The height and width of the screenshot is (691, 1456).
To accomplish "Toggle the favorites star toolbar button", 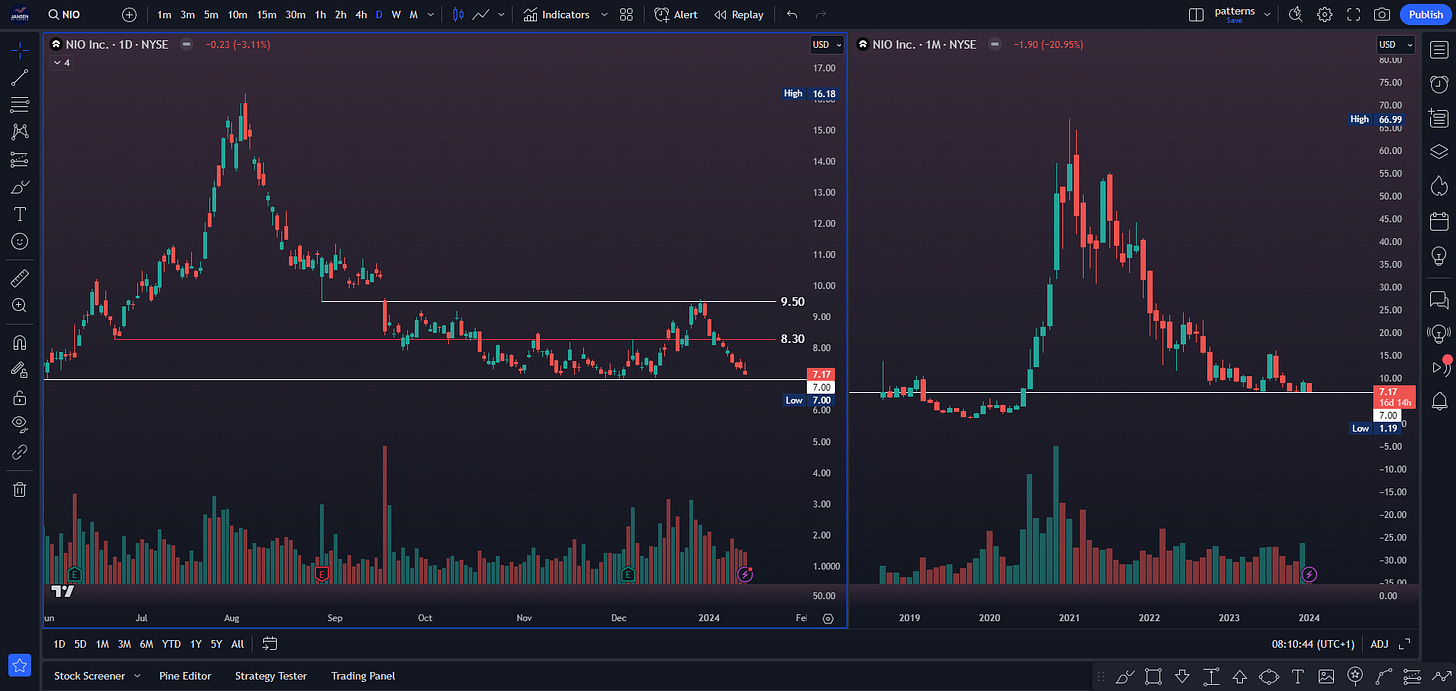I will click(20, 665).
